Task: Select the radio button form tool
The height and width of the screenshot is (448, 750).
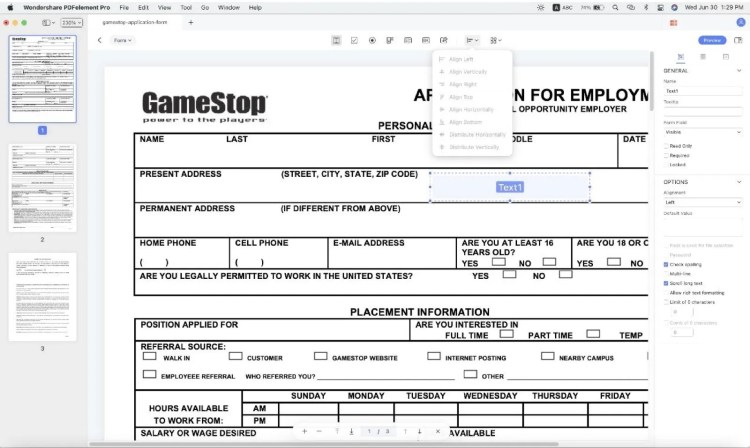Action: [x=372, y=41]
